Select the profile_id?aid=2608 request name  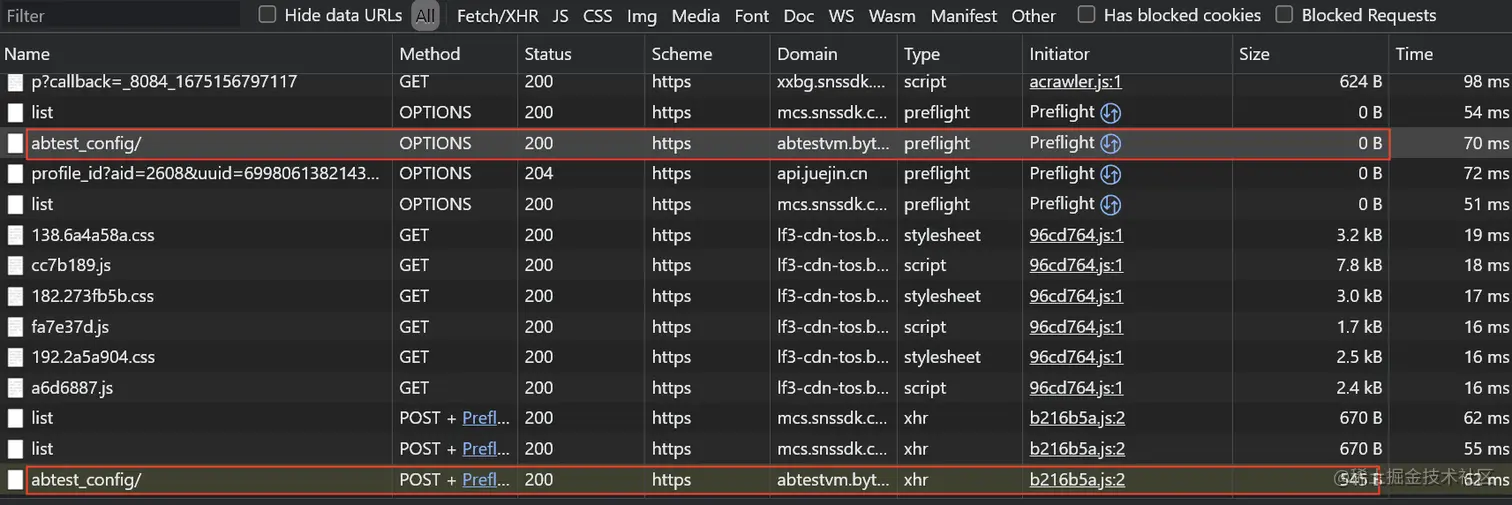point(205,174)
